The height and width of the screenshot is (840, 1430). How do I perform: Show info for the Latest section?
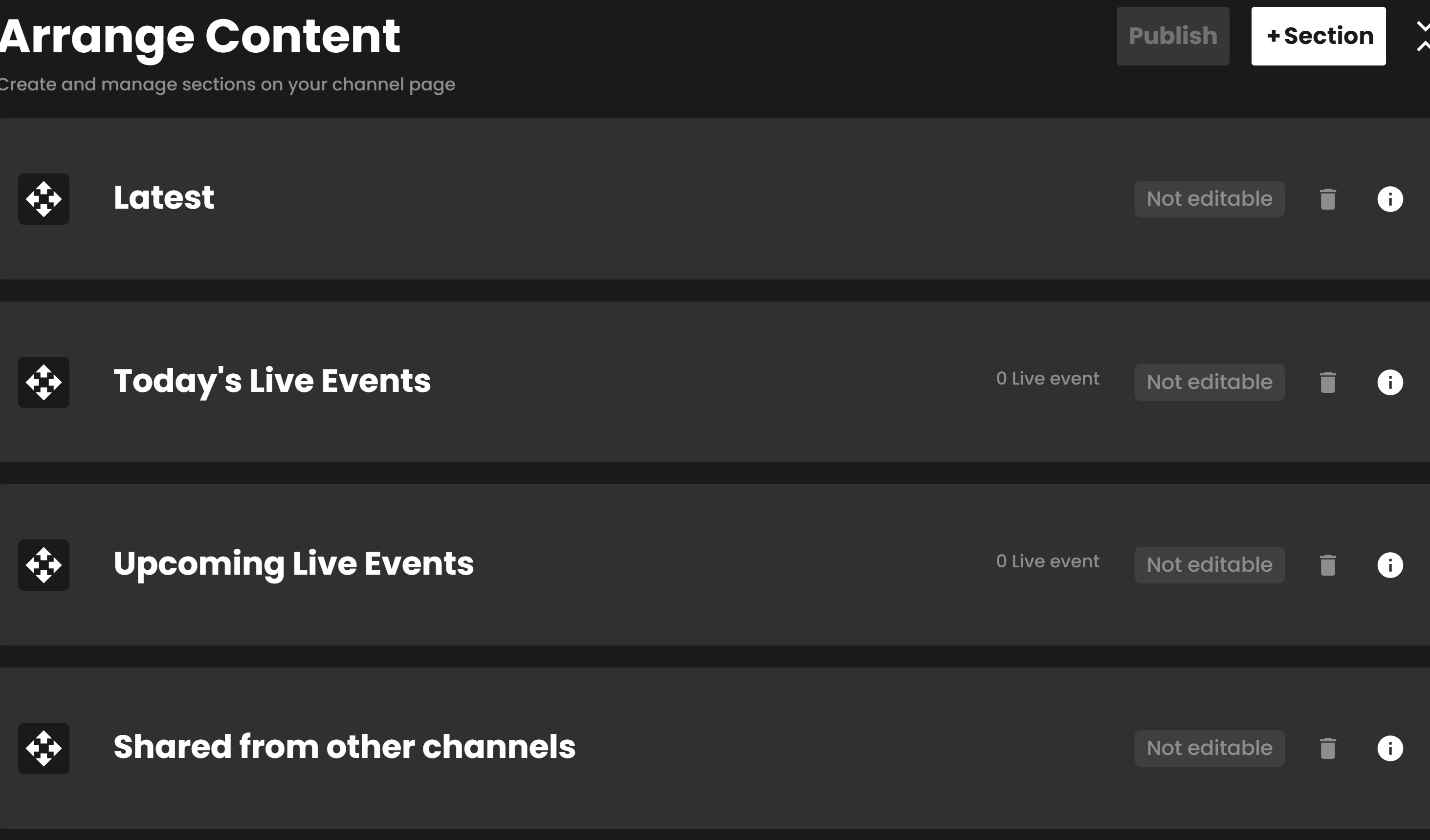point(1390,199)
